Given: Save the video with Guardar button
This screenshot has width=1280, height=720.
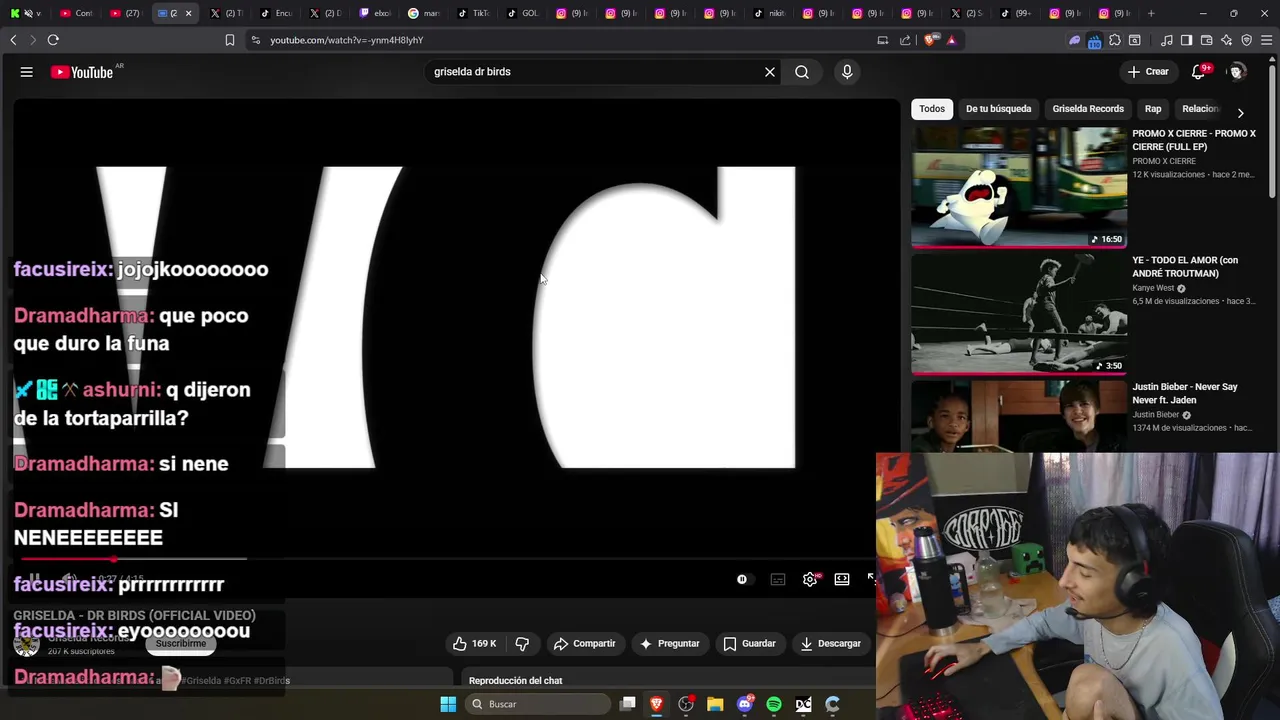Looking at the screenshot, I should point(749,644).
